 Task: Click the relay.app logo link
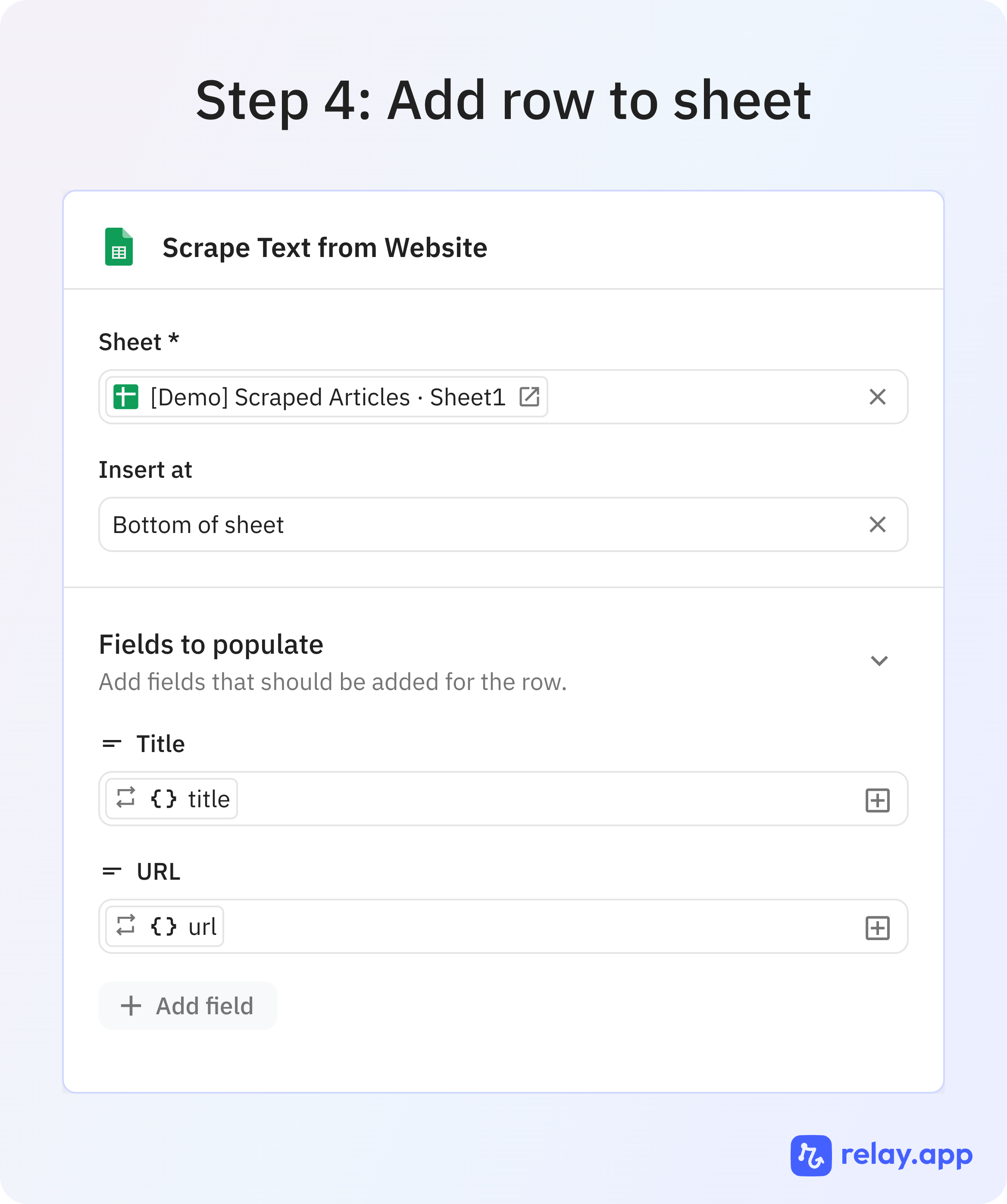point(881,1155)
